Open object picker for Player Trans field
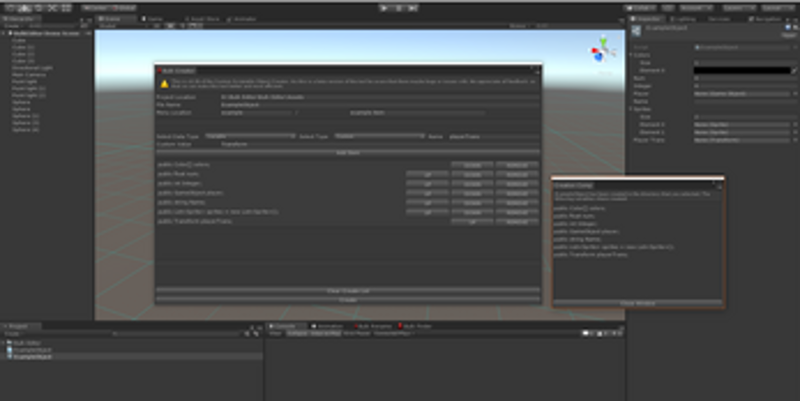 tap(794, 140)
